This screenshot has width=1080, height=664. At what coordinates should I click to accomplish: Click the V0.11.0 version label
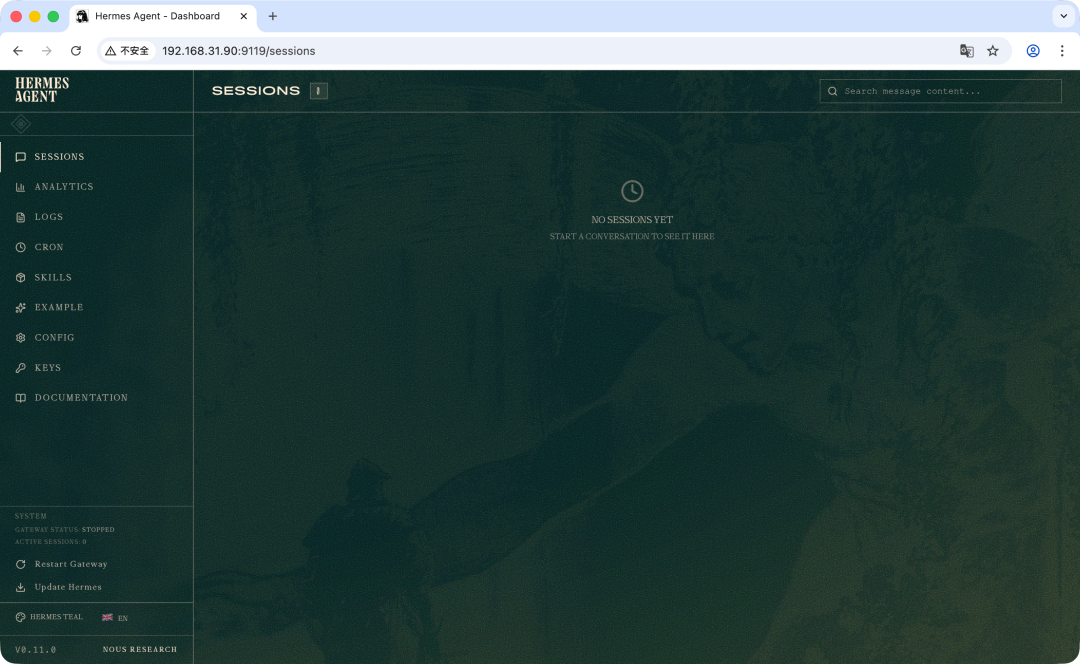tap(36, 650)
